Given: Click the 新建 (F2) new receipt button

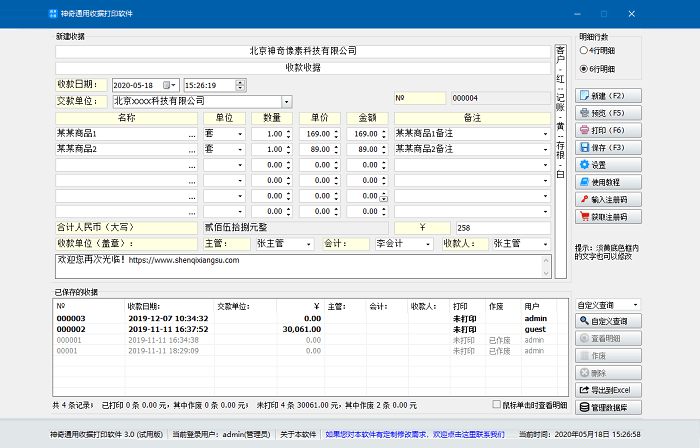Looking at the screenshot, I should (609, 95).
